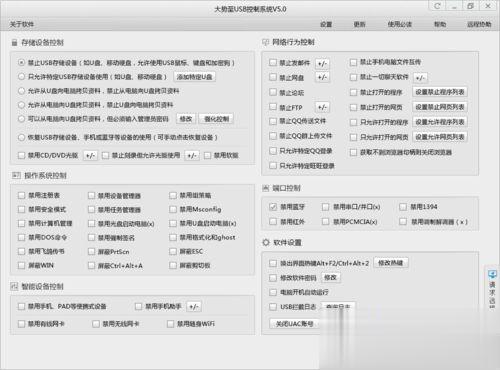Enable the 禁用有线网卡 checkbox
Viewport: 500px width, 370px height.
point(22,324)
